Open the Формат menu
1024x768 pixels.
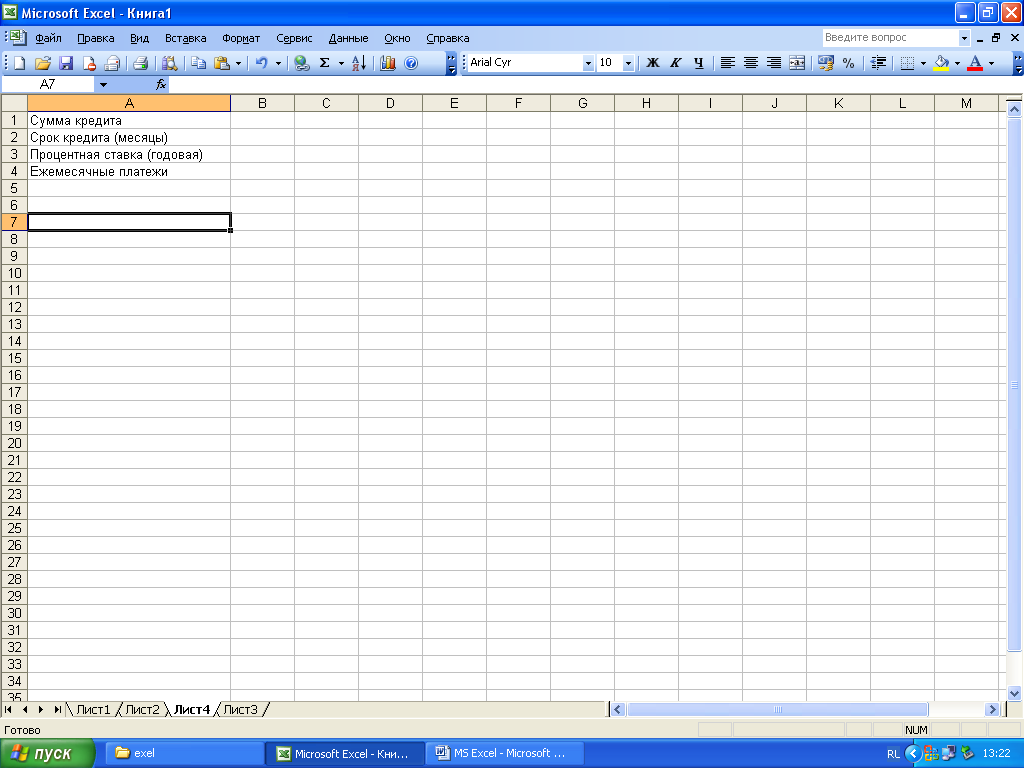pos(241,38)
